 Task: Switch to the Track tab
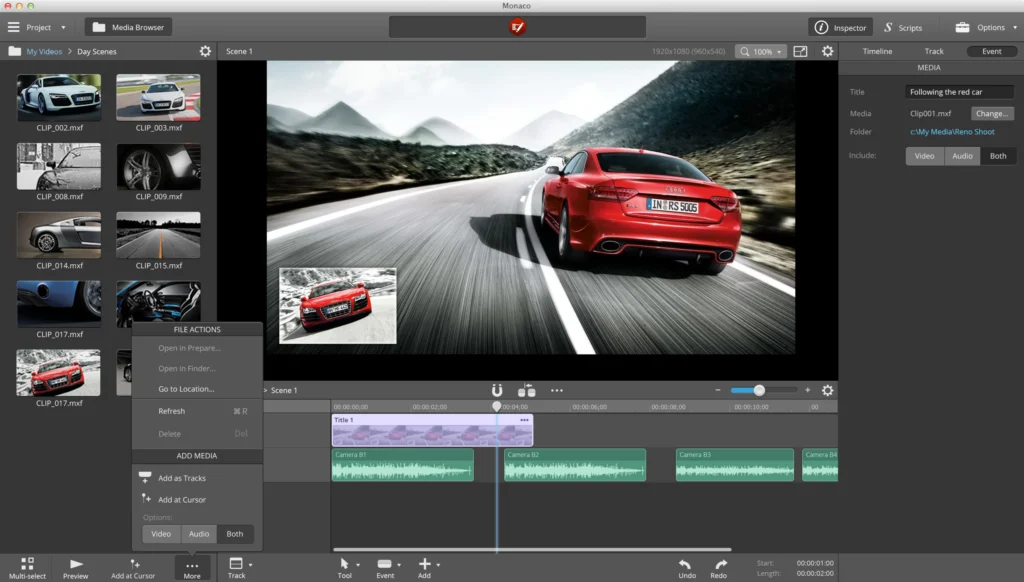[x=934, y=51]
